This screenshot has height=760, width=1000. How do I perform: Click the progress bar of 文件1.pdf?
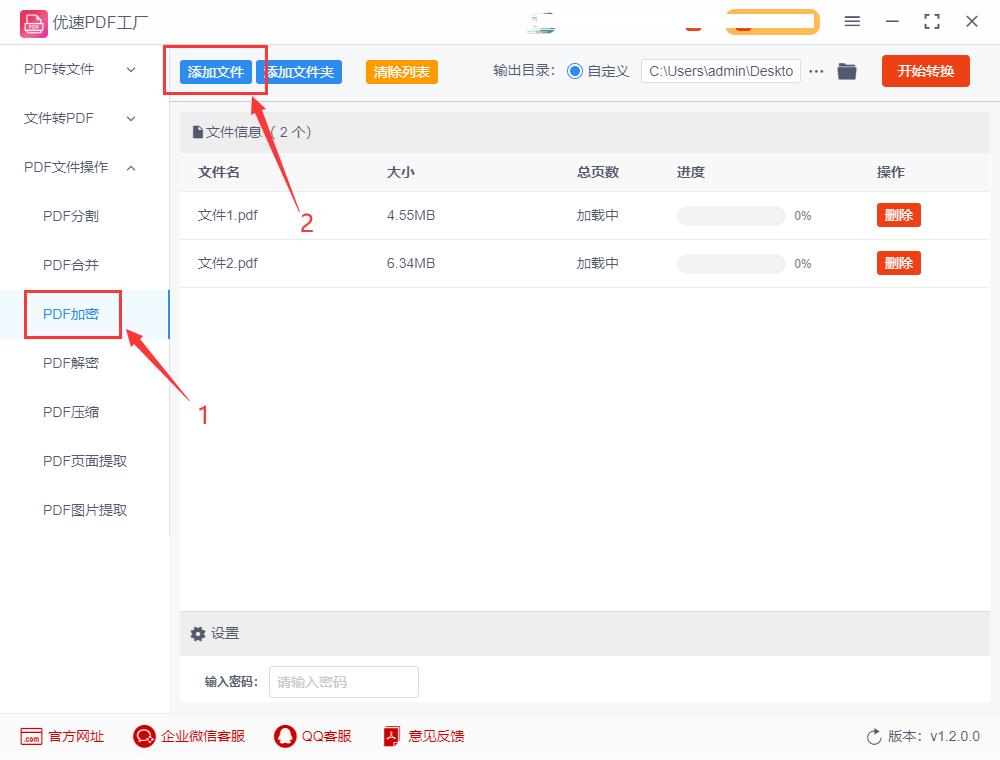(x=731, y=215)
